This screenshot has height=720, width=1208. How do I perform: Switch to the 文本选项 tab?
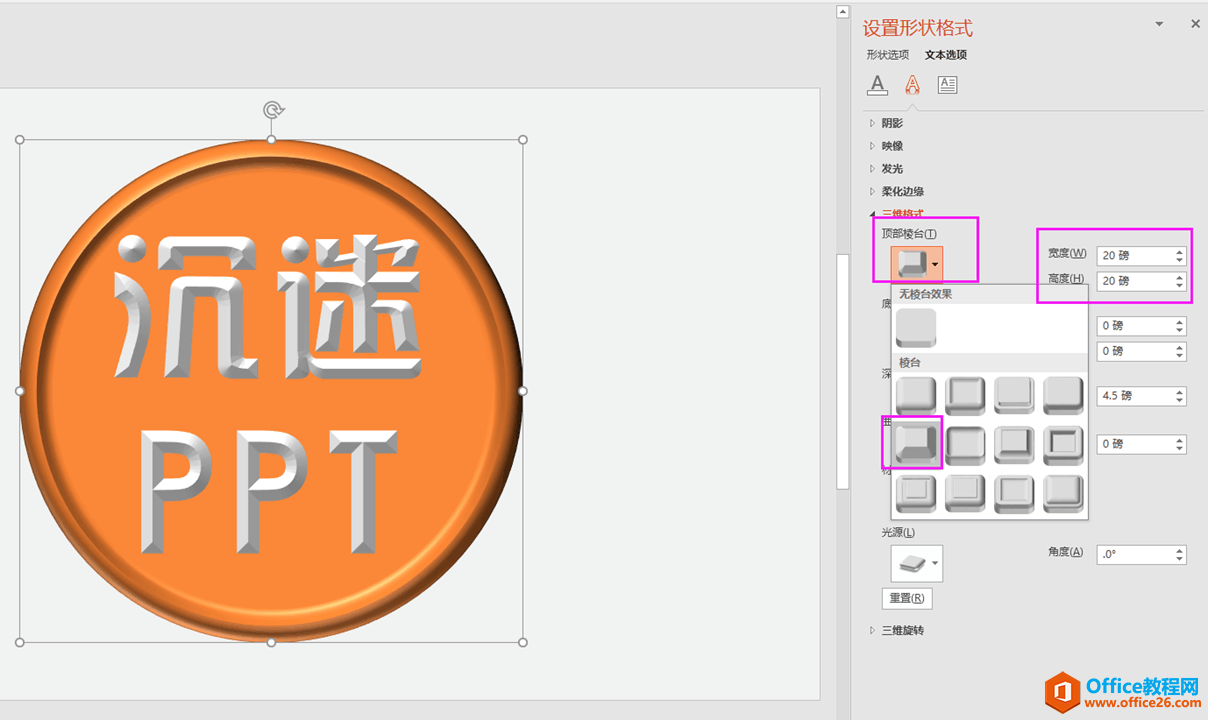945,55
